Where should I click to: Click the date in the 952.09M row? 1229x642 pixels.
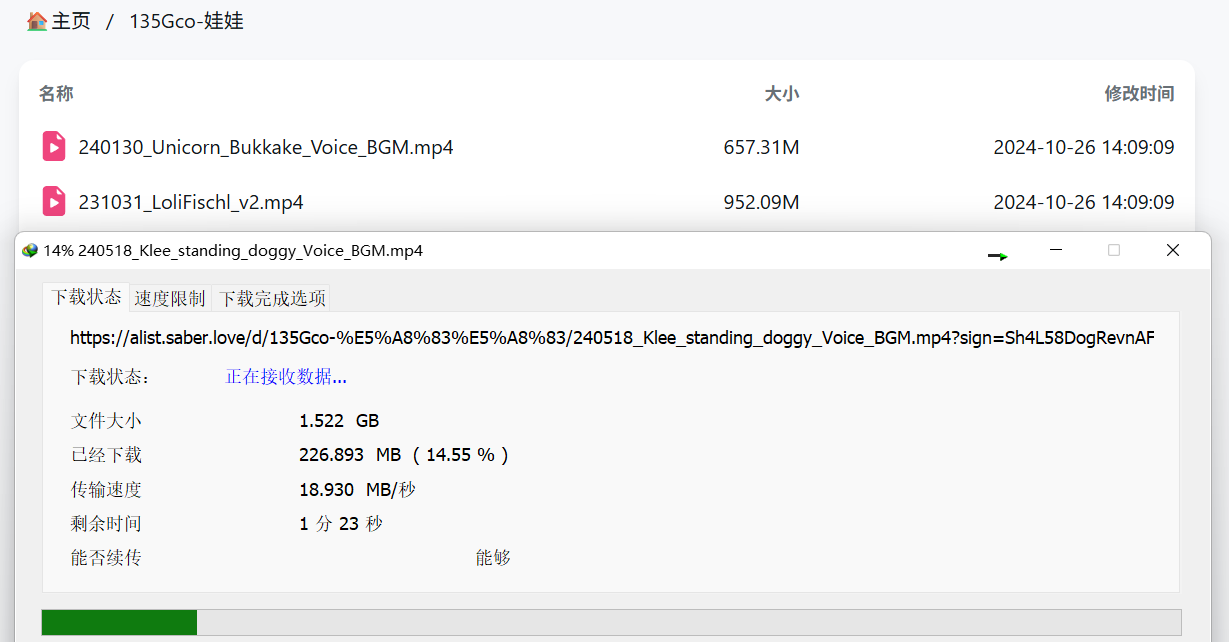point(1083,202)
